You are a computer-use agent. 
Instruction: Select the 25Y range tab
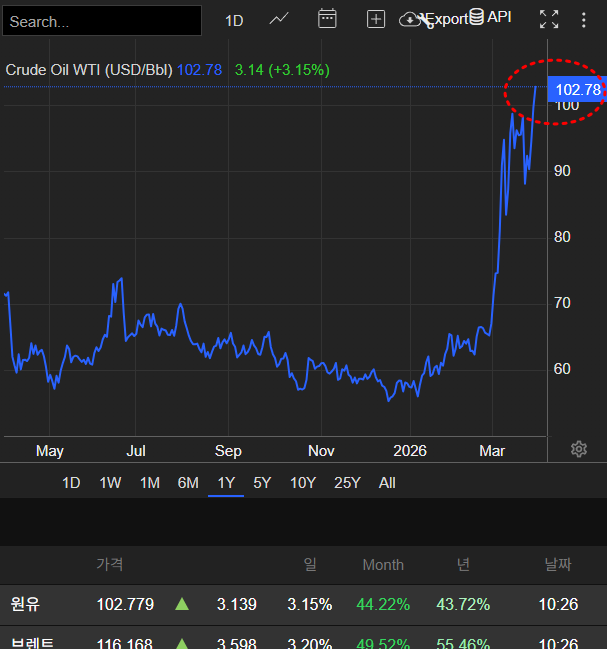(x=347, y=483)
